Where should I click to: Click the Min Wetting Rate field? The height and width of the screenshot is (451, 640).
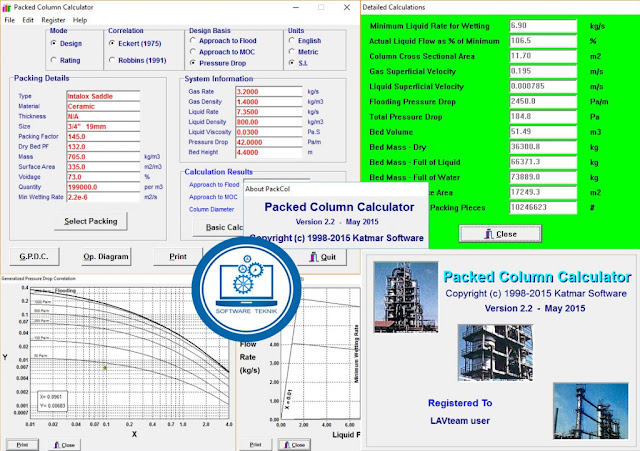pyautogui.click(x=103, y=197)
